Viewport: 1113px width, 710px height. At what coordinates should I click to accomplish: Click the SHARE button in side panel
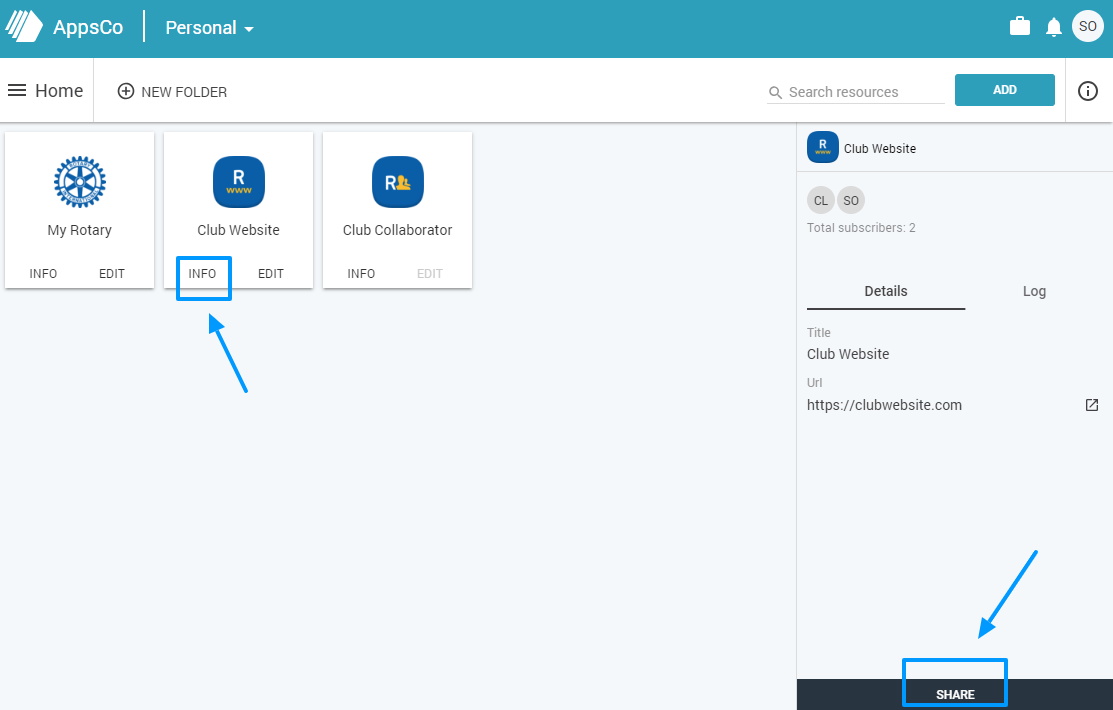tap(955, 694)
